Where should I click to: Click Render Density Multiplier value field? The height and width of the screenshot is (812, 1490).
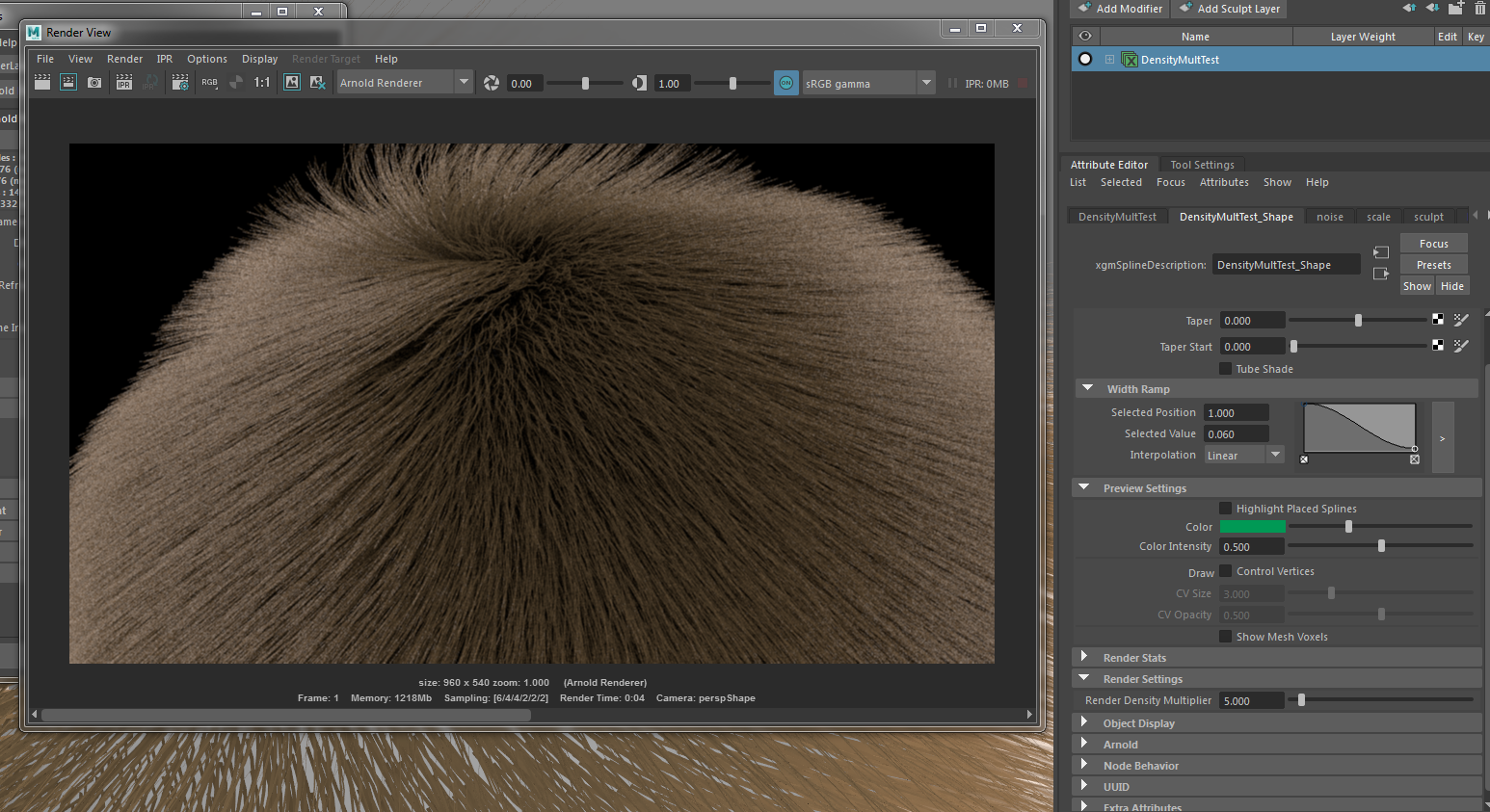coord(1251,700)
